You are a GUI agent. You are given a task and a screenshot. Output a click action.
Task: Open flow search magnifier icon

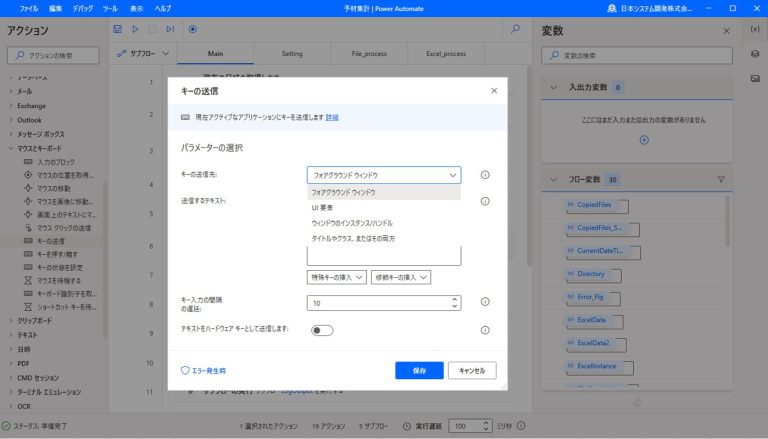[516, 29]
